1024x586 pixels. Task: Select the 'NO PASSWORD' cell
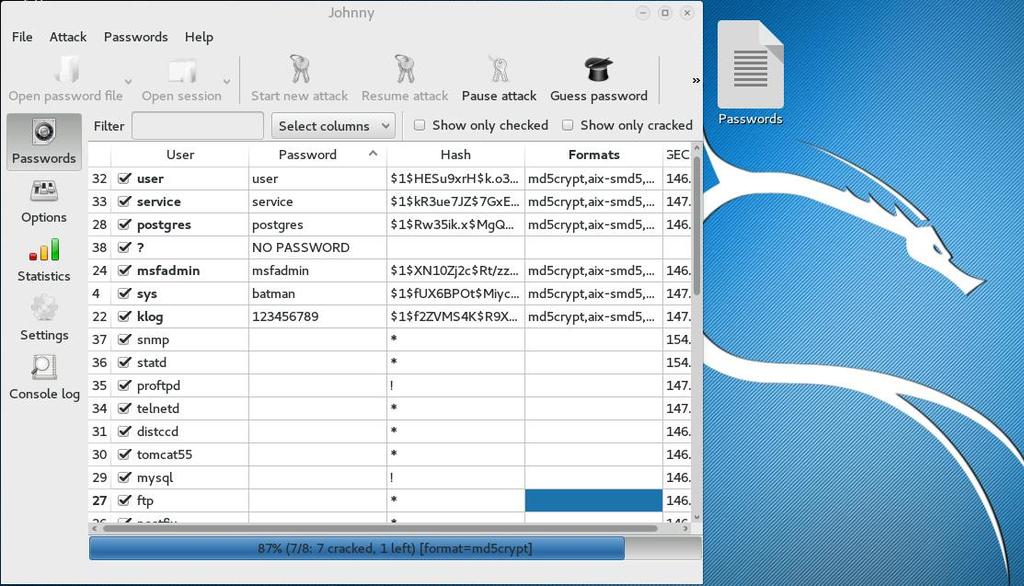pyautogui.click(x=317, y=247)
